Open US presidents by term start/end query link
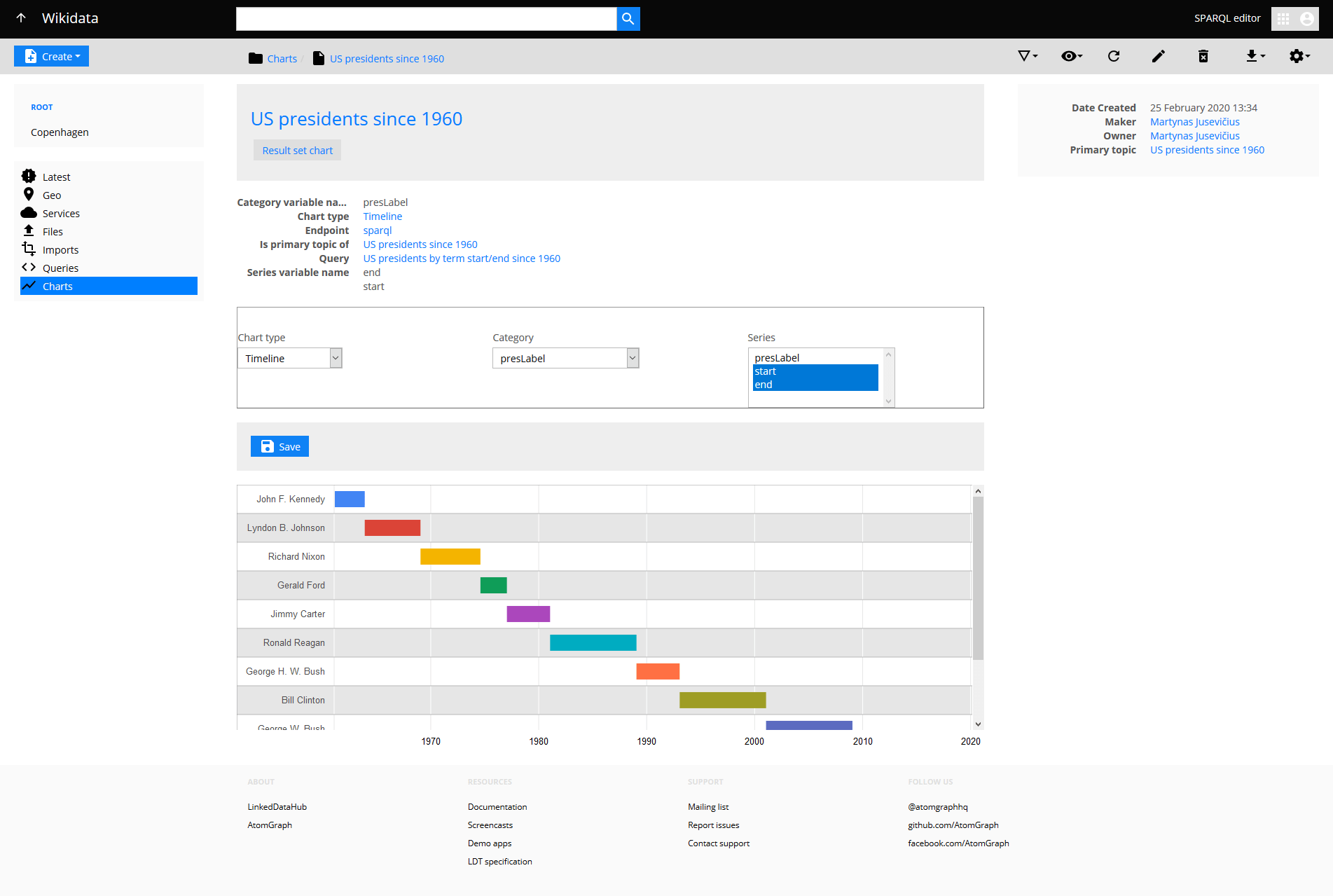Viewport: 1333px width, 896px height. [x=462, y=259]
